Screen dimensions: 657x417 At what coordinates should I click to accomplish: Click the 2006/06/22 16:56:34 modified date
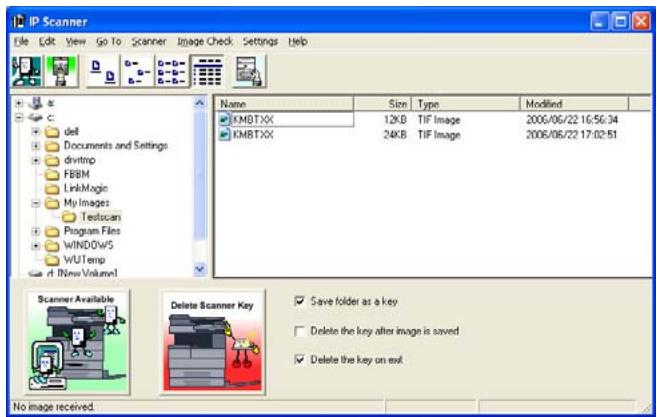572,120
